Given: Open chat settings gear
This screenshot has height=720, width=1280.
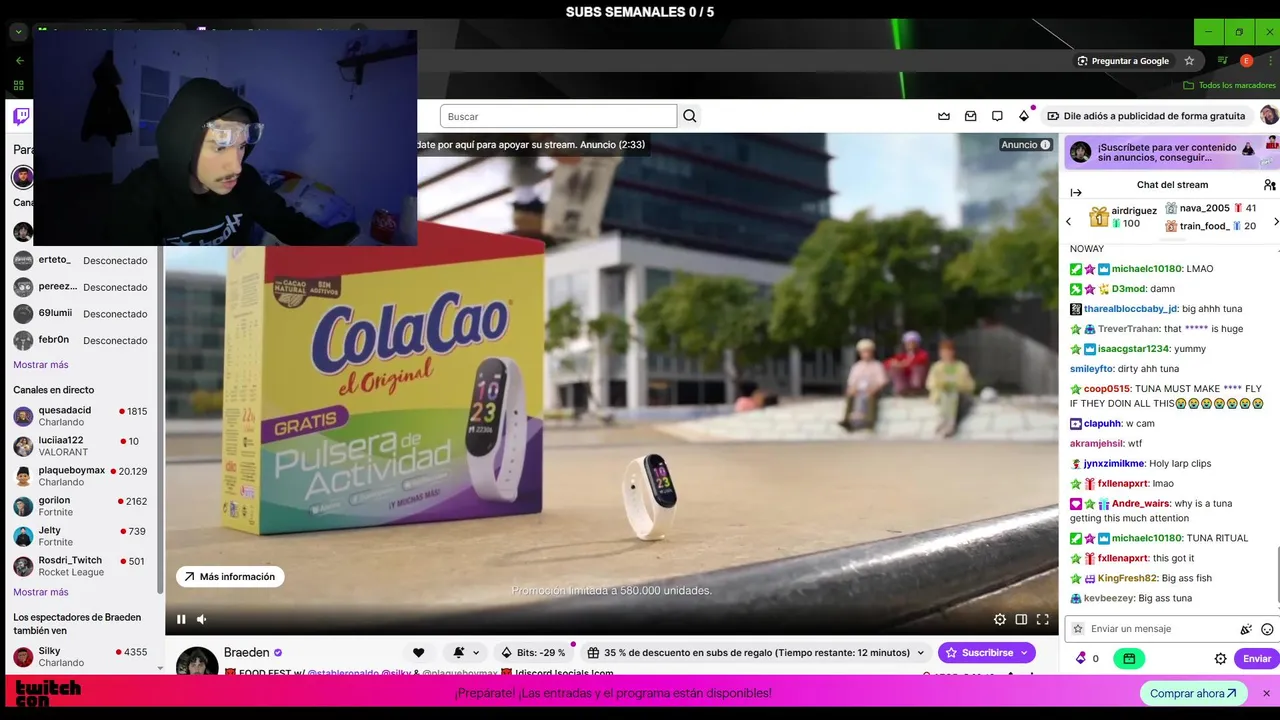Looking at the screenshot, I should pyautogui.click(x=1220, y=658).
